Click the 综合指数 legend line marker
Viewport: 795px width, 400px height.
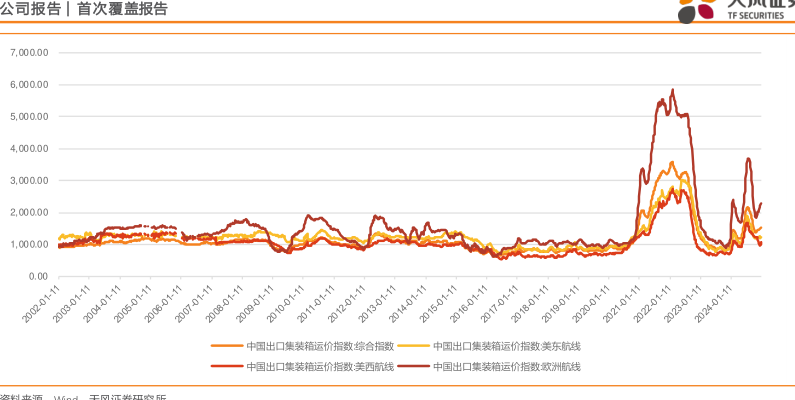click(228, 345)
